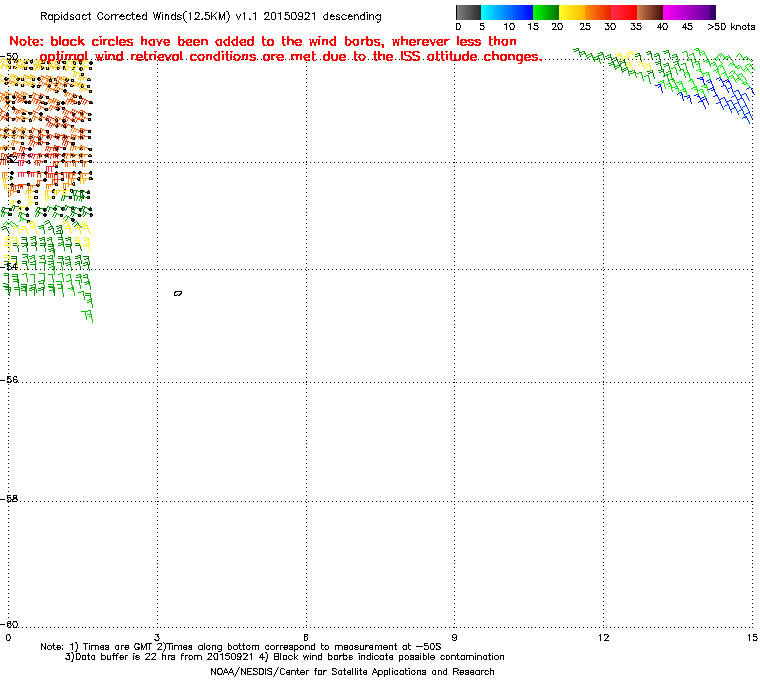Click the '0' longitude label on bottom axis
Screen dimensions: 760x688
click(x=8, y=637)
